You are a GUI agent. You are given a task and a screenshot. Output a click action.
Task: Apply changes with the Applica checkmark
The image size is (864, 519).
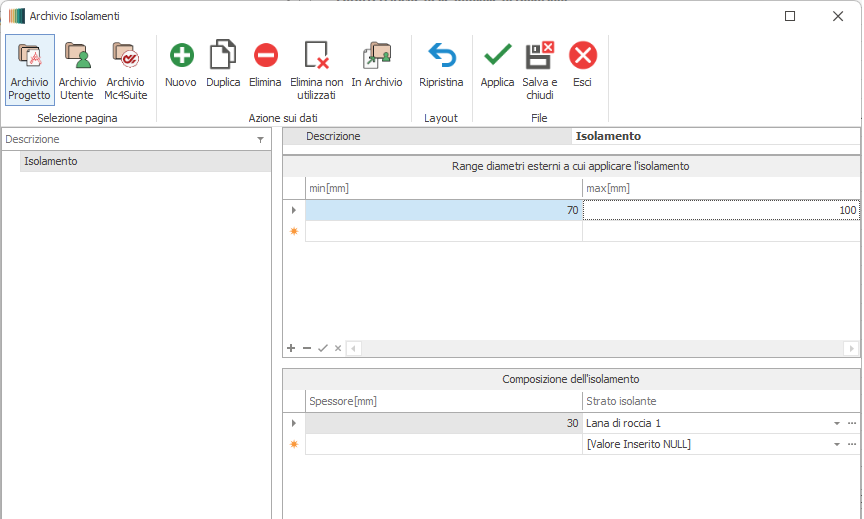point(497,56)
